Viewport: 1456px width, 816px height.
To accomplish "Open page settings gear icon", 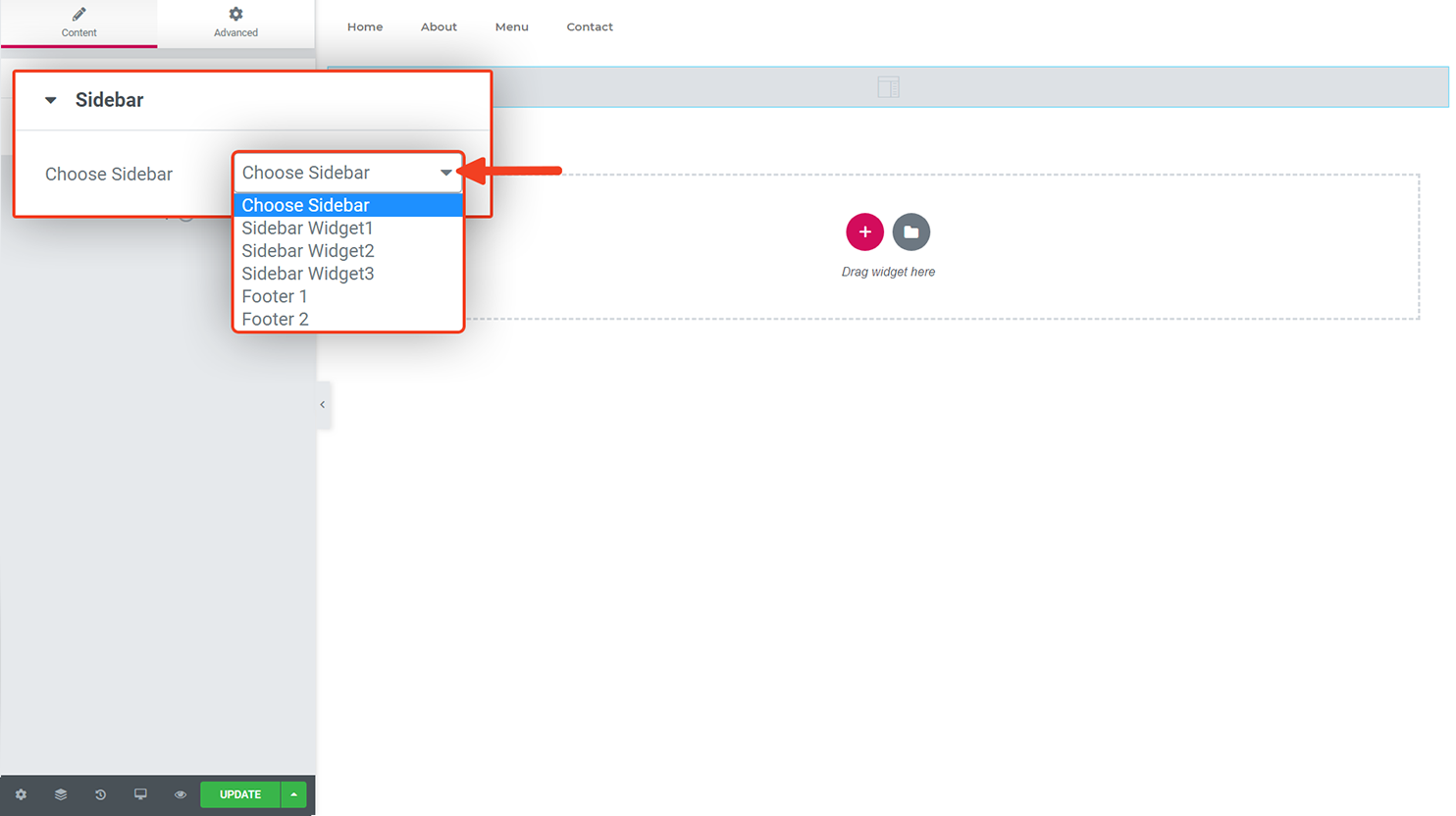I will (21, 794).
